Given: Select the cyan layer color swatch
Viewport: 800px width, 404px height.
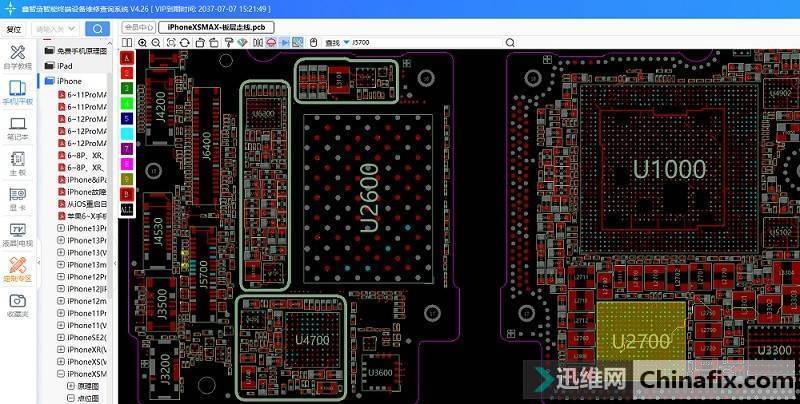Looking at the screenshot, I should 127,133.
